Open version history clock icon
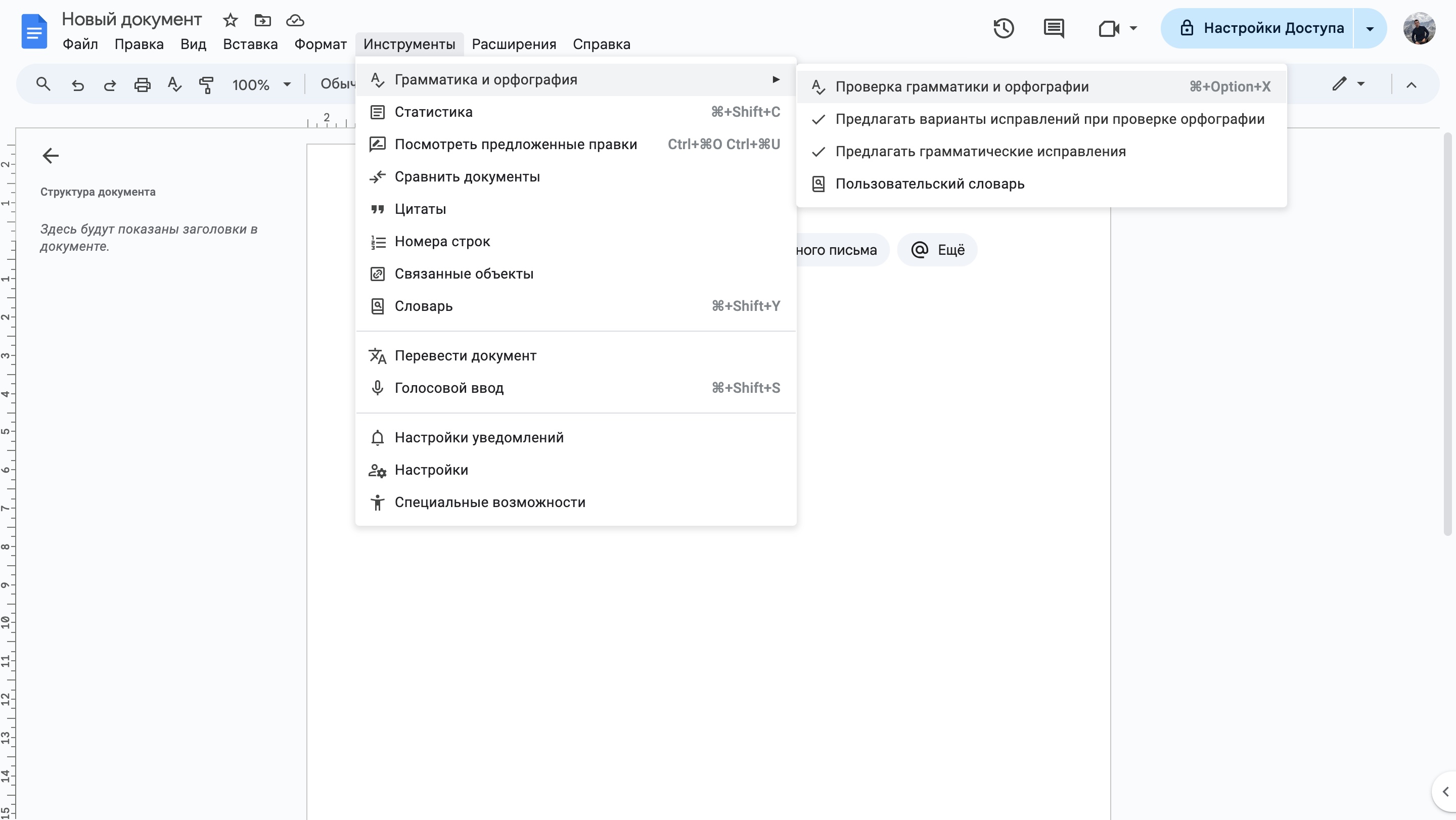The width and height of the screenshot is (1456, 820). point(1004,28)
